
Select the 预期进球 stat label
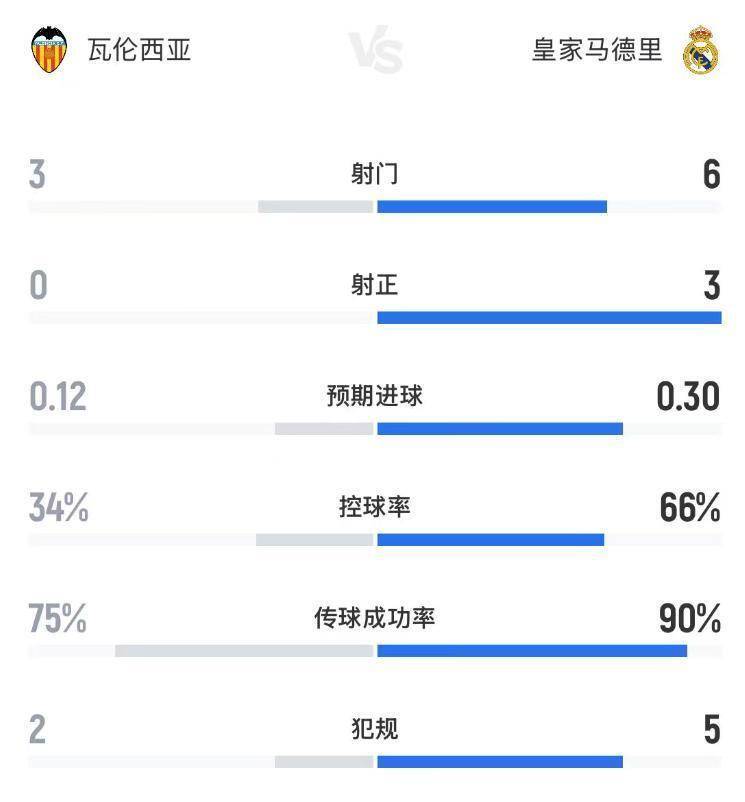tap(375, 396)
